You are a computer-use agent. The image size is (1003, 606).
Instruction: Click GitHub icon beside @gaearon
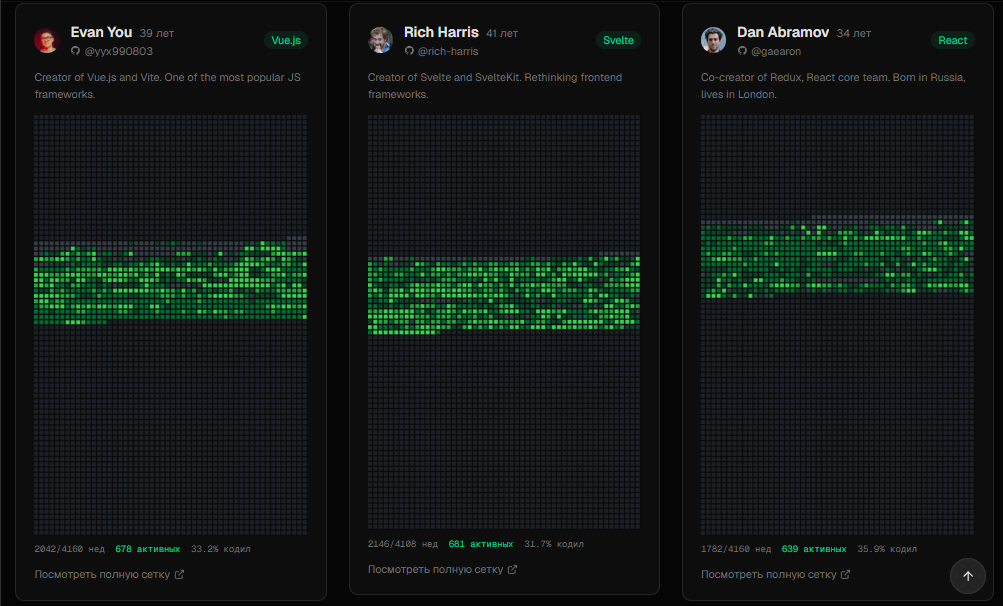(742, 51)
